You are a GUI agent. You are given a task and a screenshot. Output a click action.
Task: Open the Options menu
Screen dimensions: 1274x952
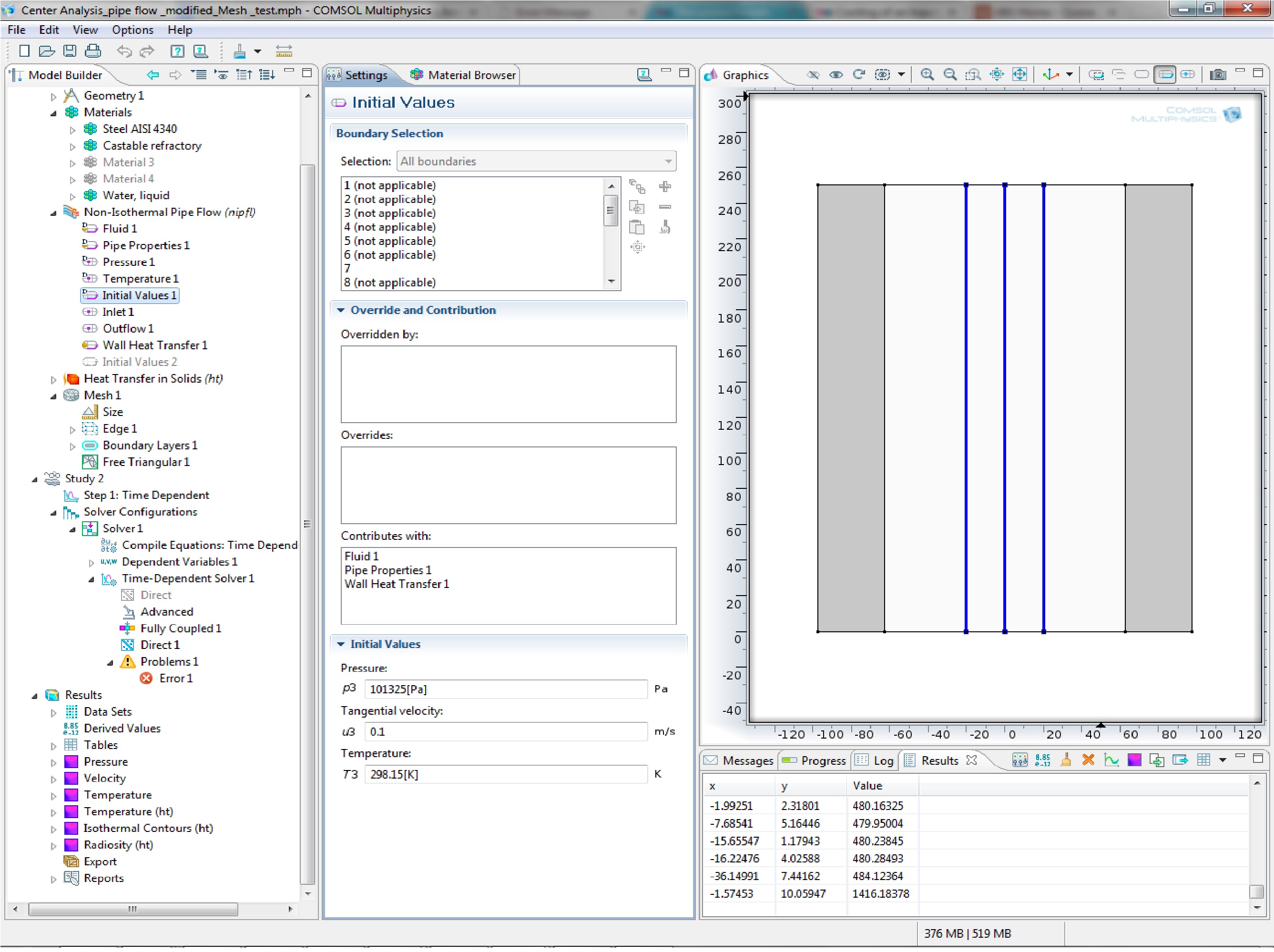(x=132, y=30)
